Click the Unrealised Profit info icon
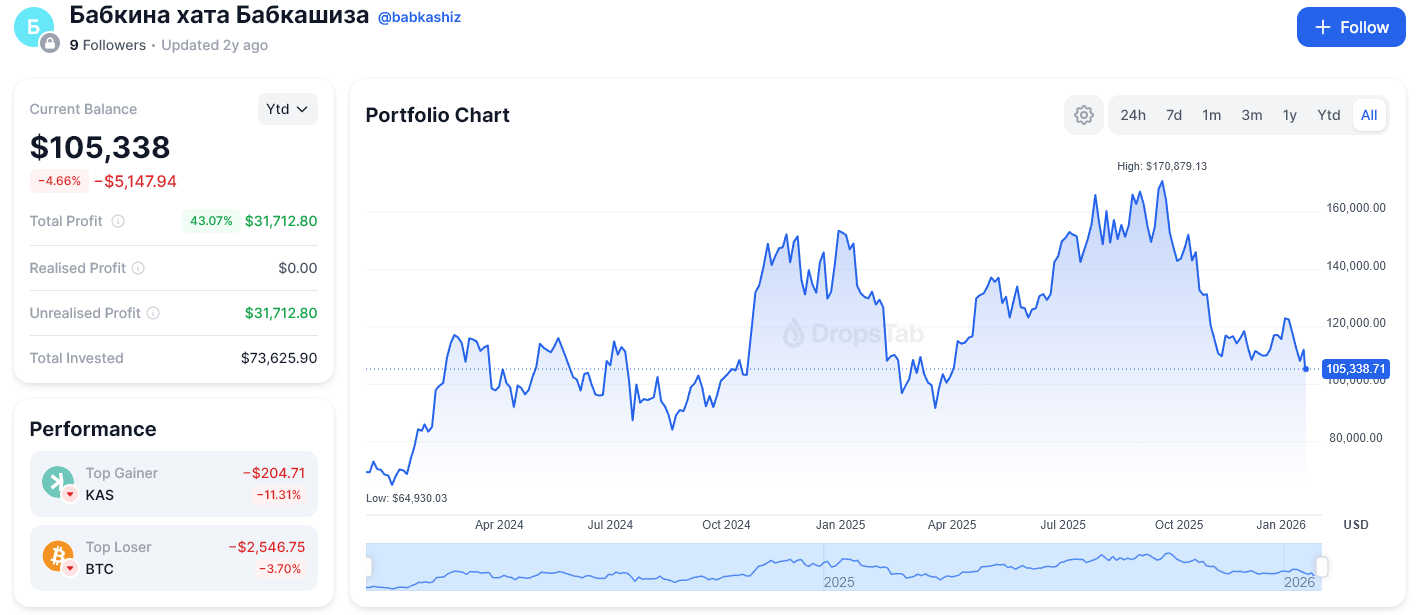Viewport: 1418px width, 615px height. 153,313
